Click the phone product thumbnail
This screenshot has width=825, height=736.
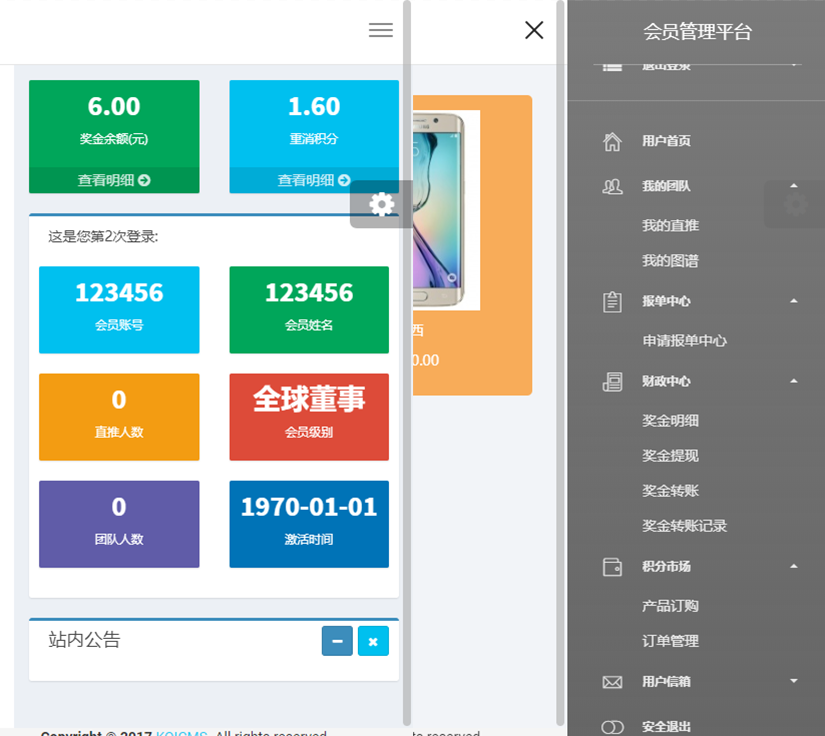pos(446,210)
